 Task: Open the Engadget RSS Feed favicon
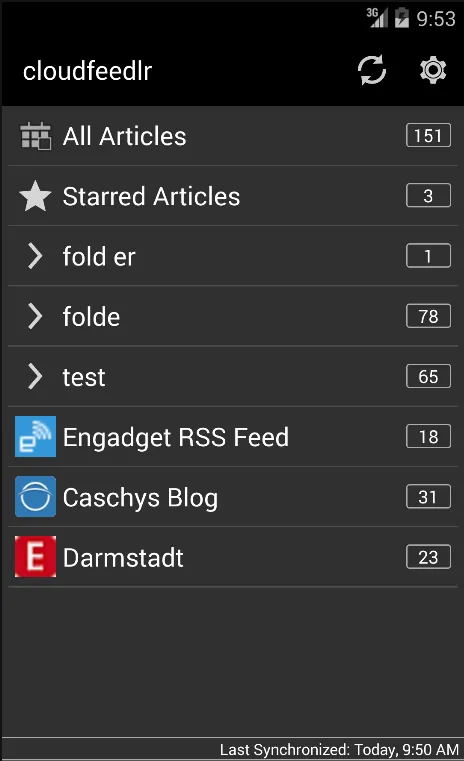coord(35,436)
